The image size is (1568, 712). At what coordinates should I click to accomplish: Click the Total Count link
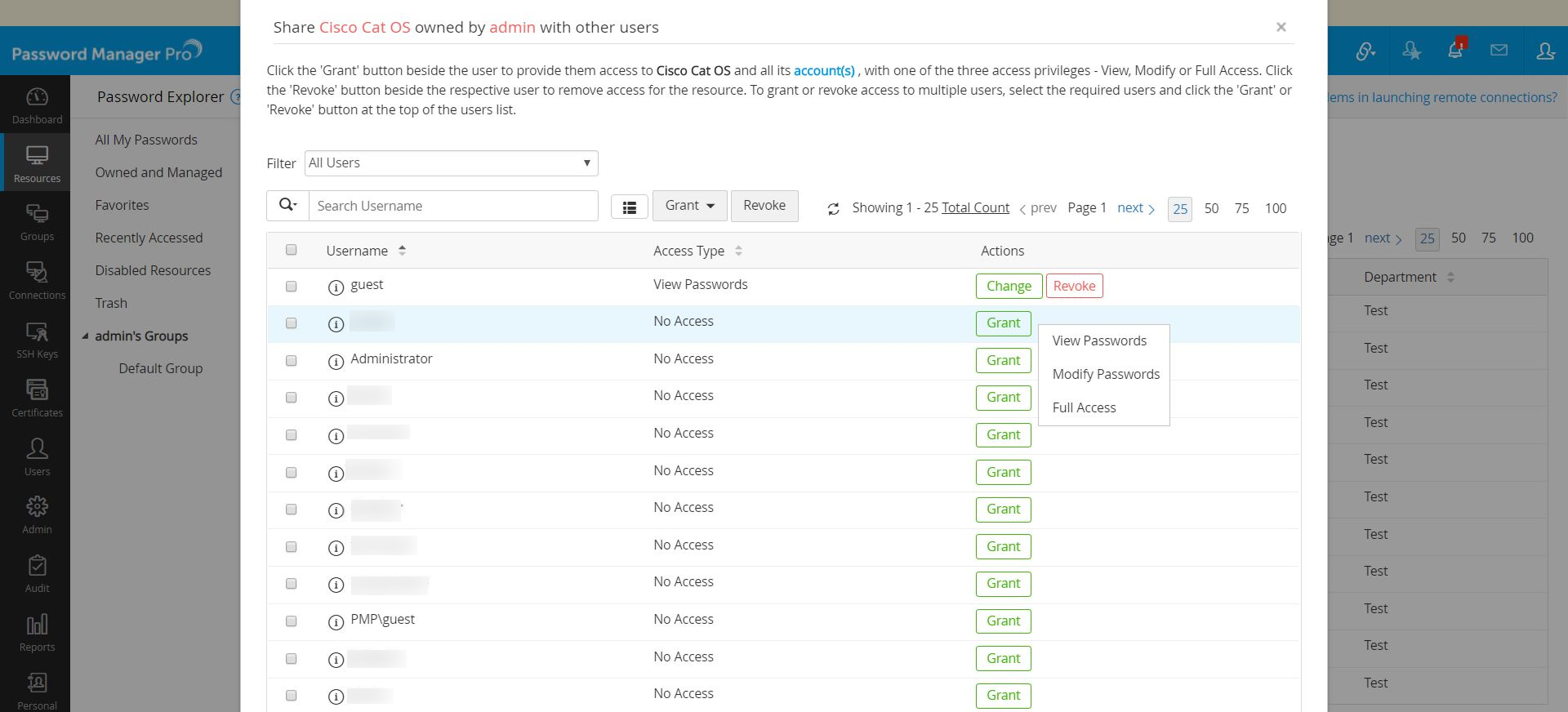[975, 208]
